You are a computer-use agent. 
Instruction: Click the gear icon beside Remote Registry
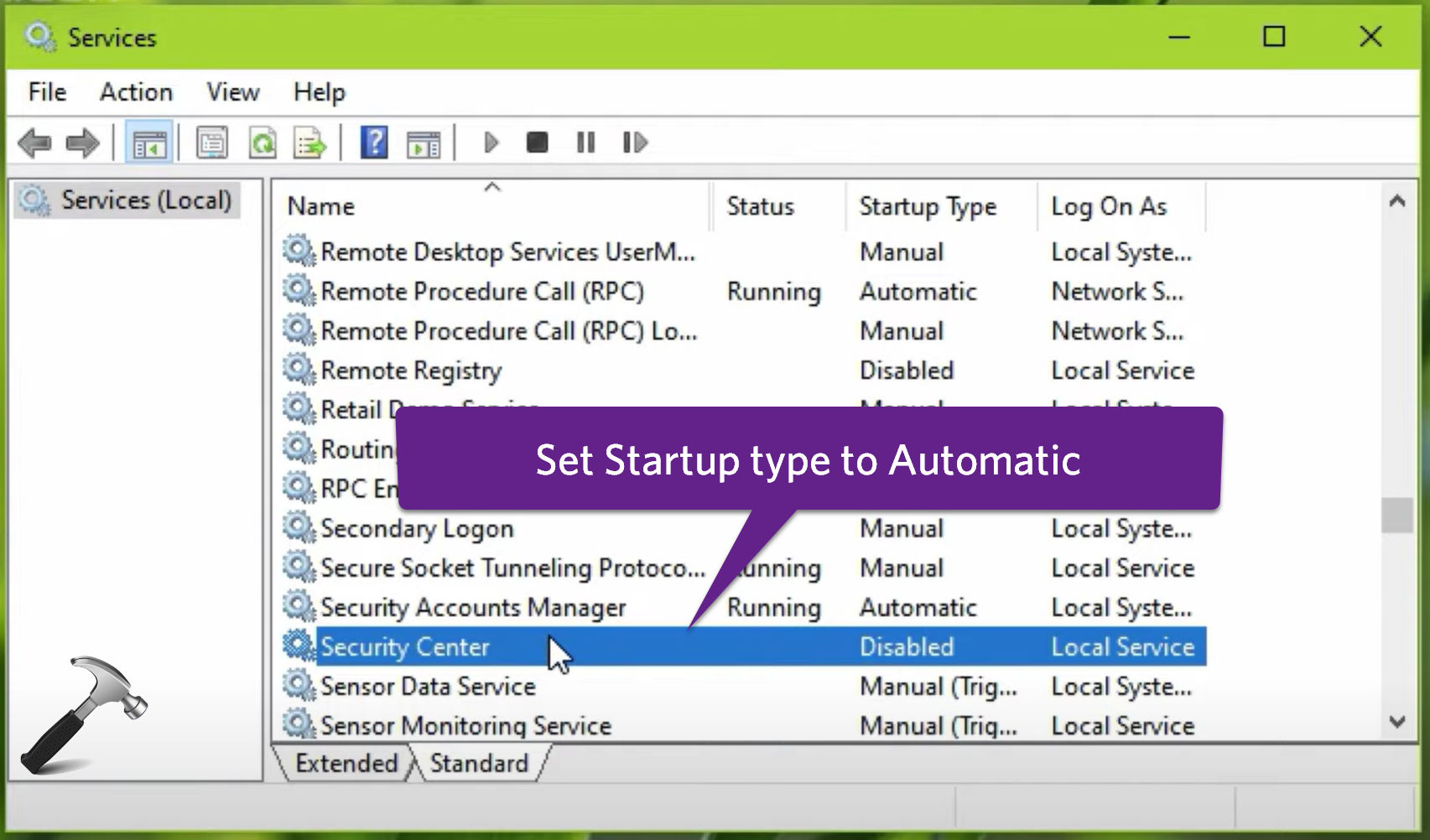[299, 369]
